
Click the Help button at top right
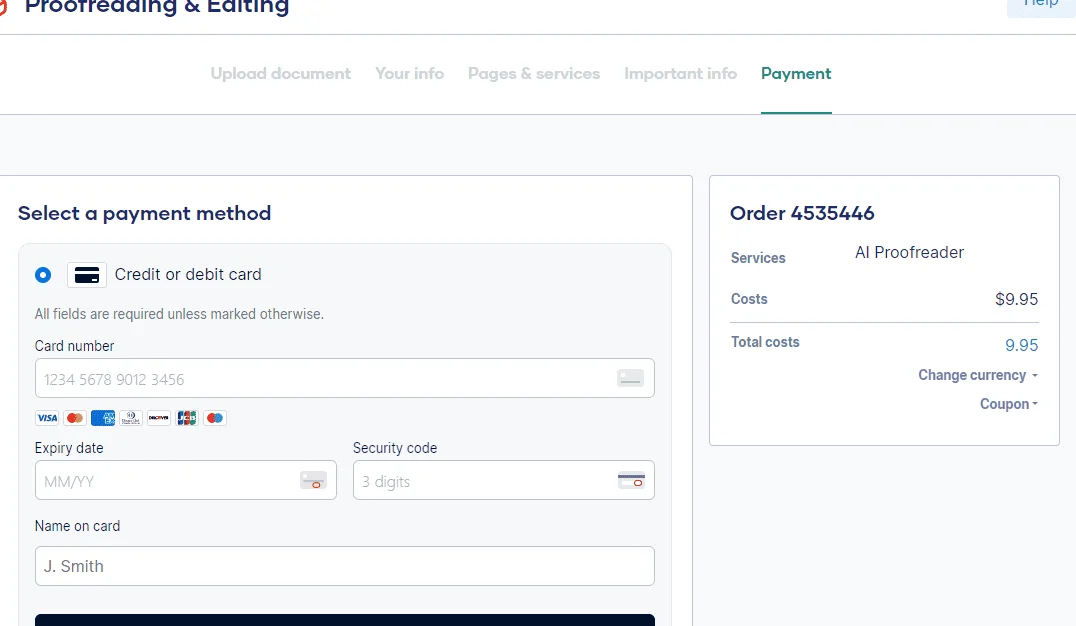pyautogui.click(x=1041, y=4)
